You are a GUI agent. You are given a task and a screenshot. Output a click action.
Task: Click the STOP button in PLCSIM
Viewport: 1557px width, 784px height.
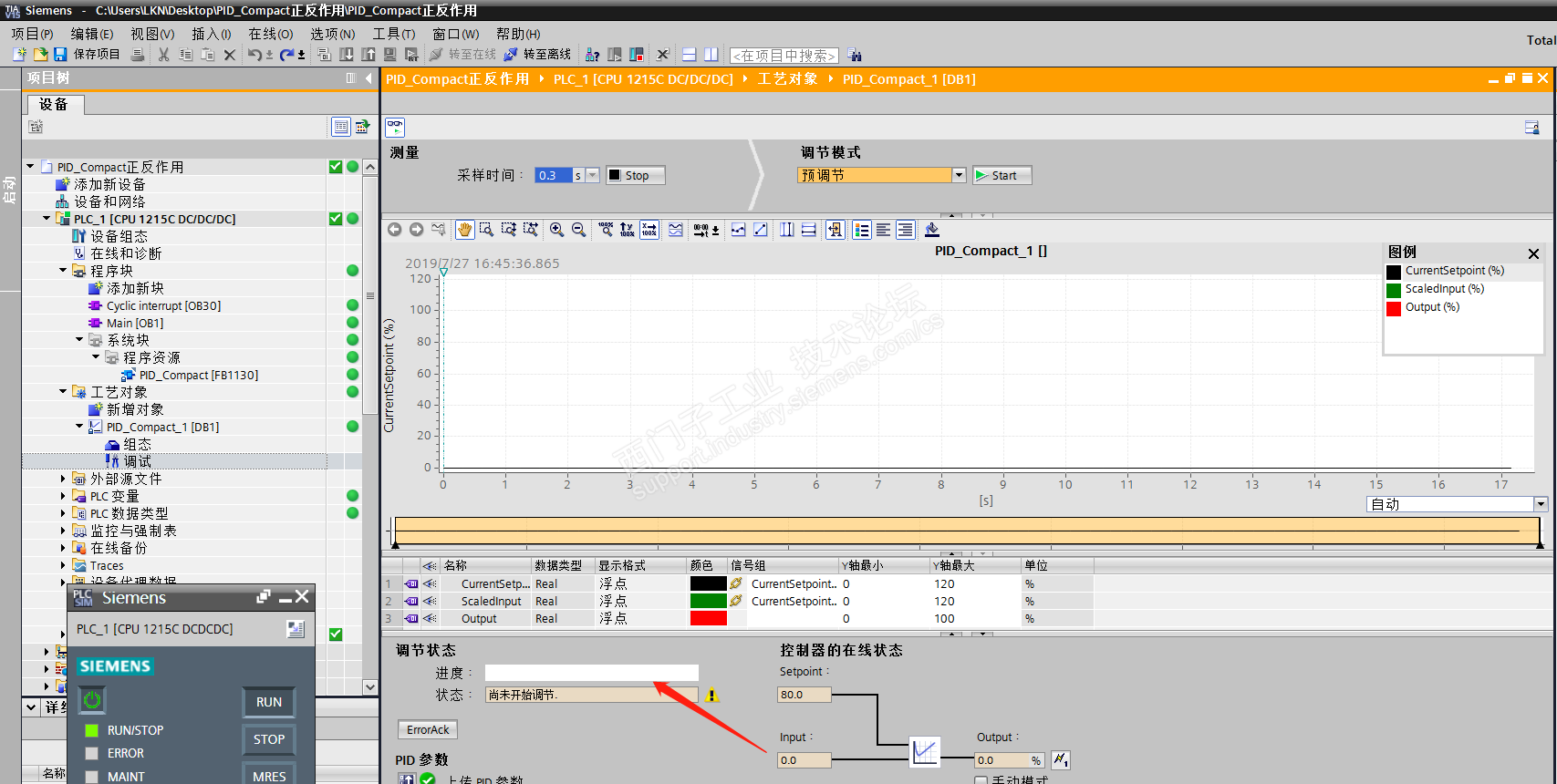269,739
